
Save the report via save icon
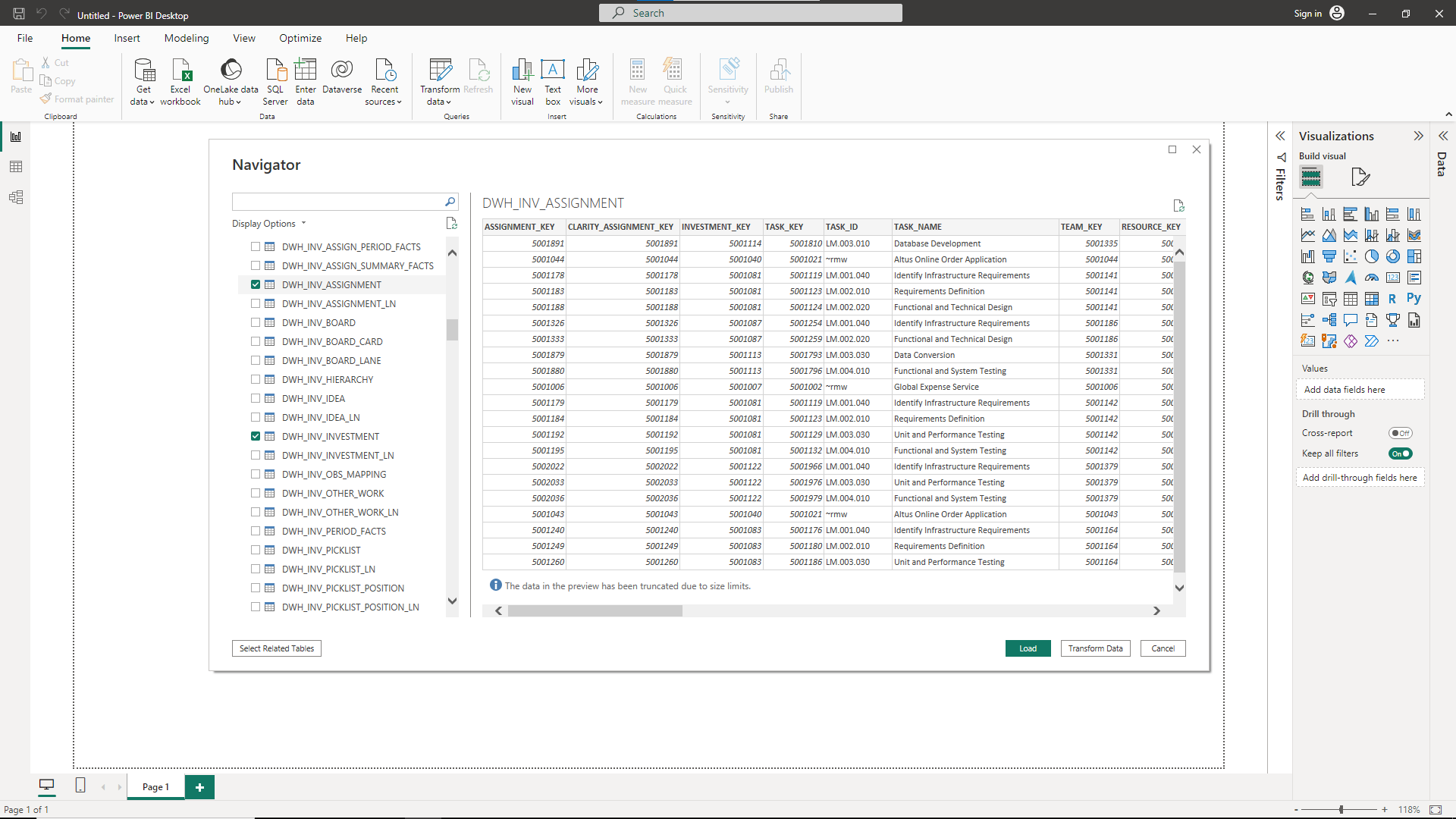19,14
